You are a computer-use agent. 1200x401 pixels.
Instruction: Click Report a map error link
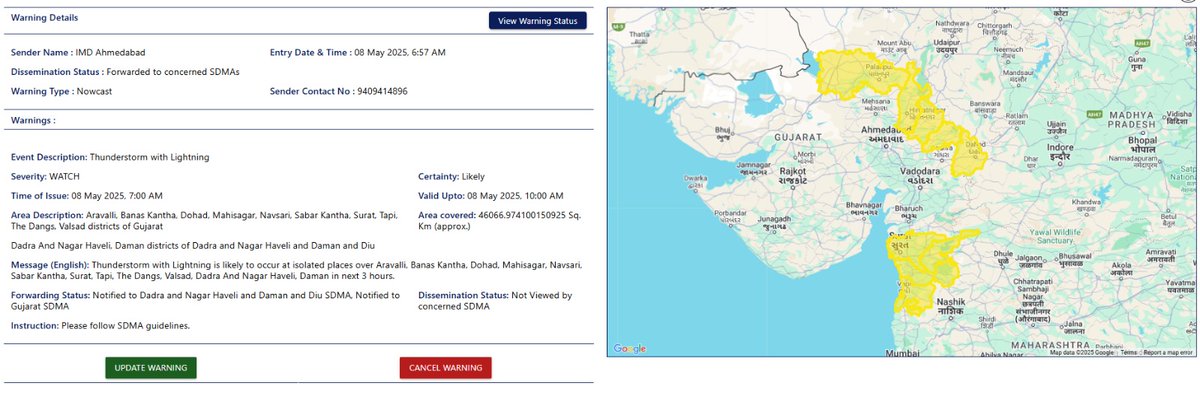[1168, 352]
